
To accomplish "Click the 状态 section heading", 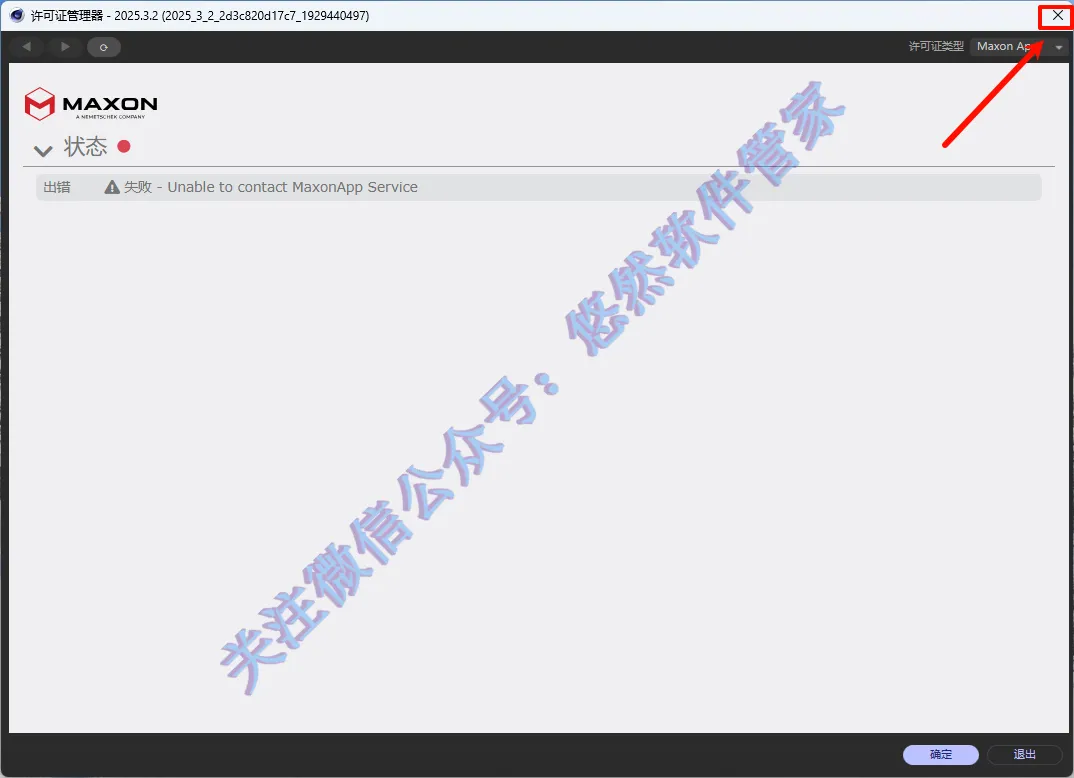I will 86,147.
